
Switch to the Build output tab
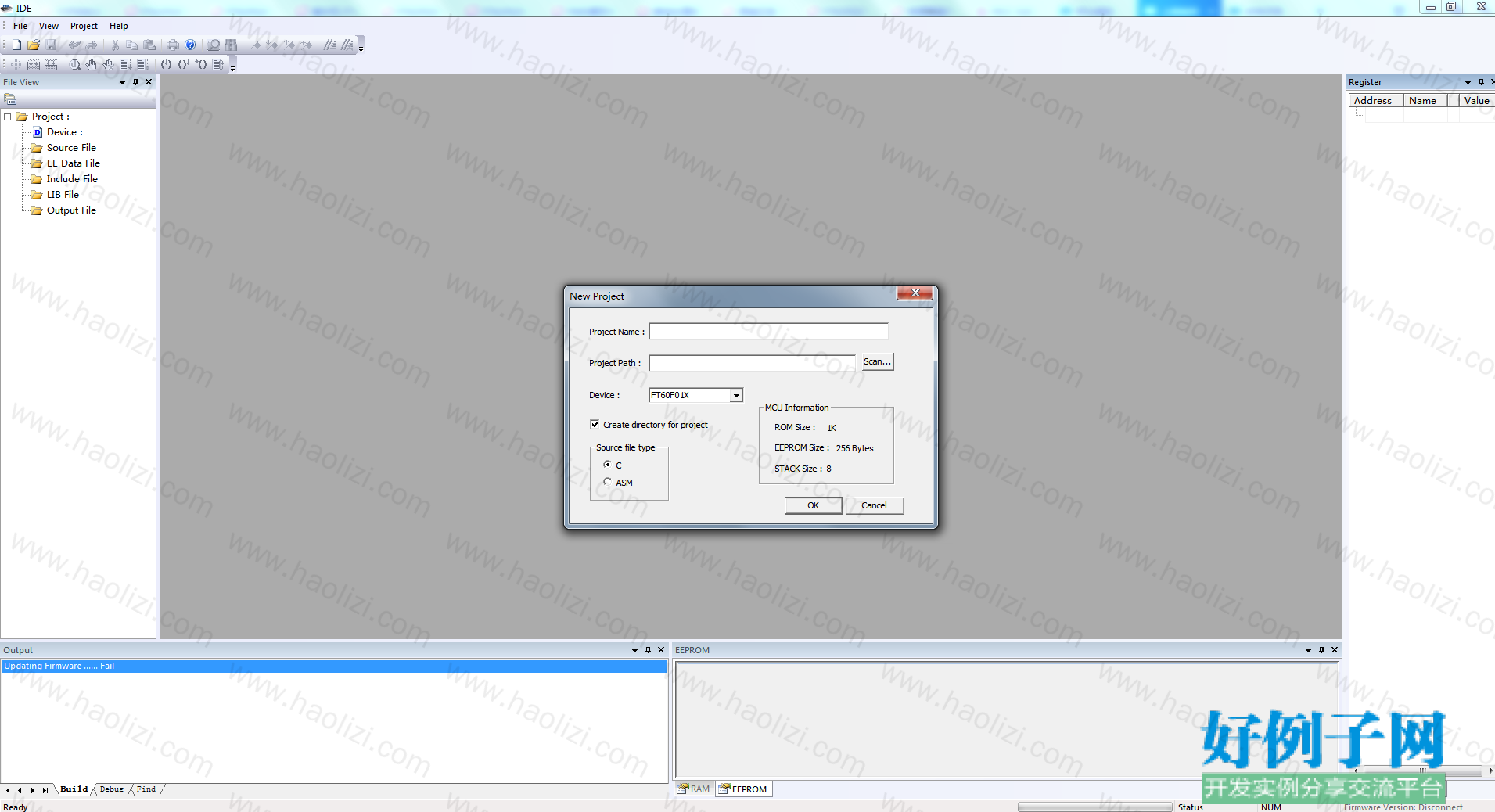[x=74, y=789]
